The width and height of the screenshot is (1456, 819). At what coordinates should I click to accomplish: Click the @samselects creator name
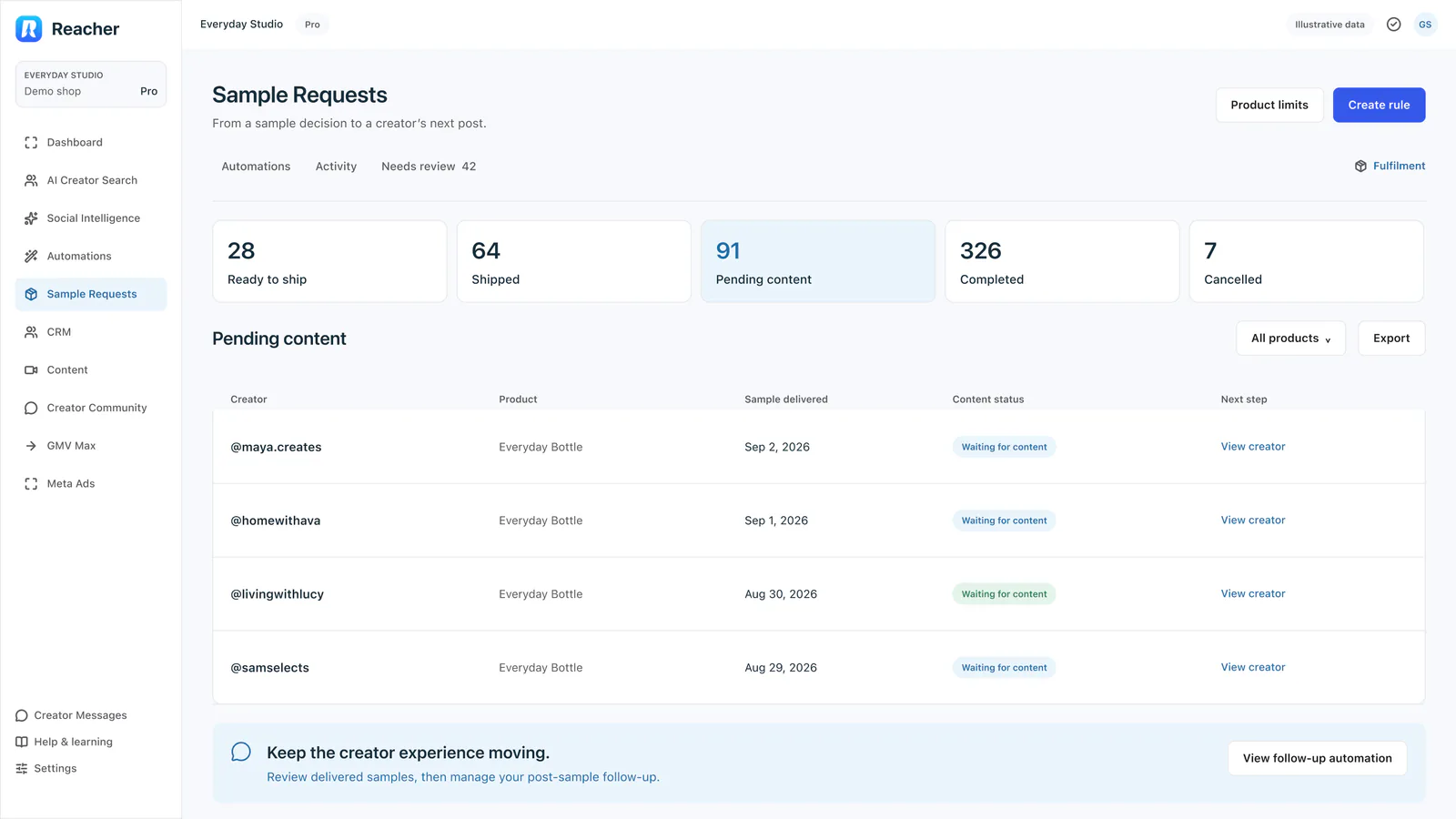pyautogui.click(x=269, y=668)
